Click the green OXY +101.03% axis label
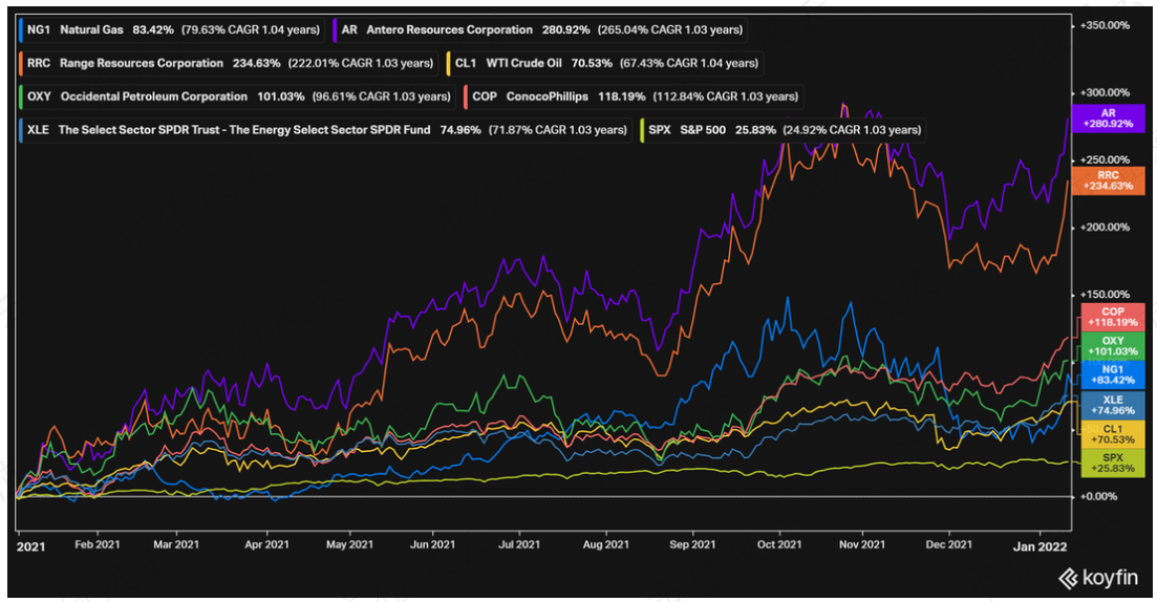 [1113, 346]
